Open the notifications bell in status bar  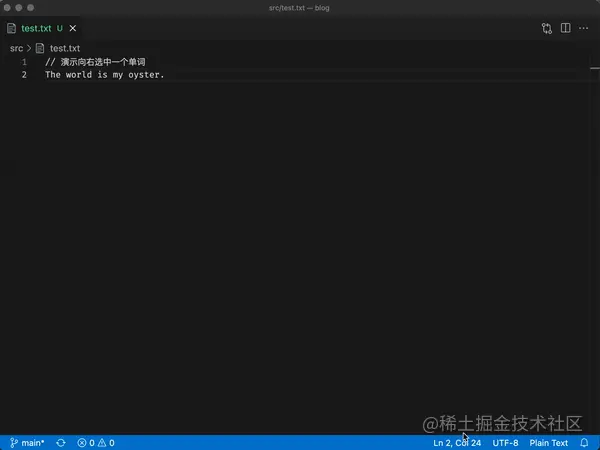tap(584, 442)
